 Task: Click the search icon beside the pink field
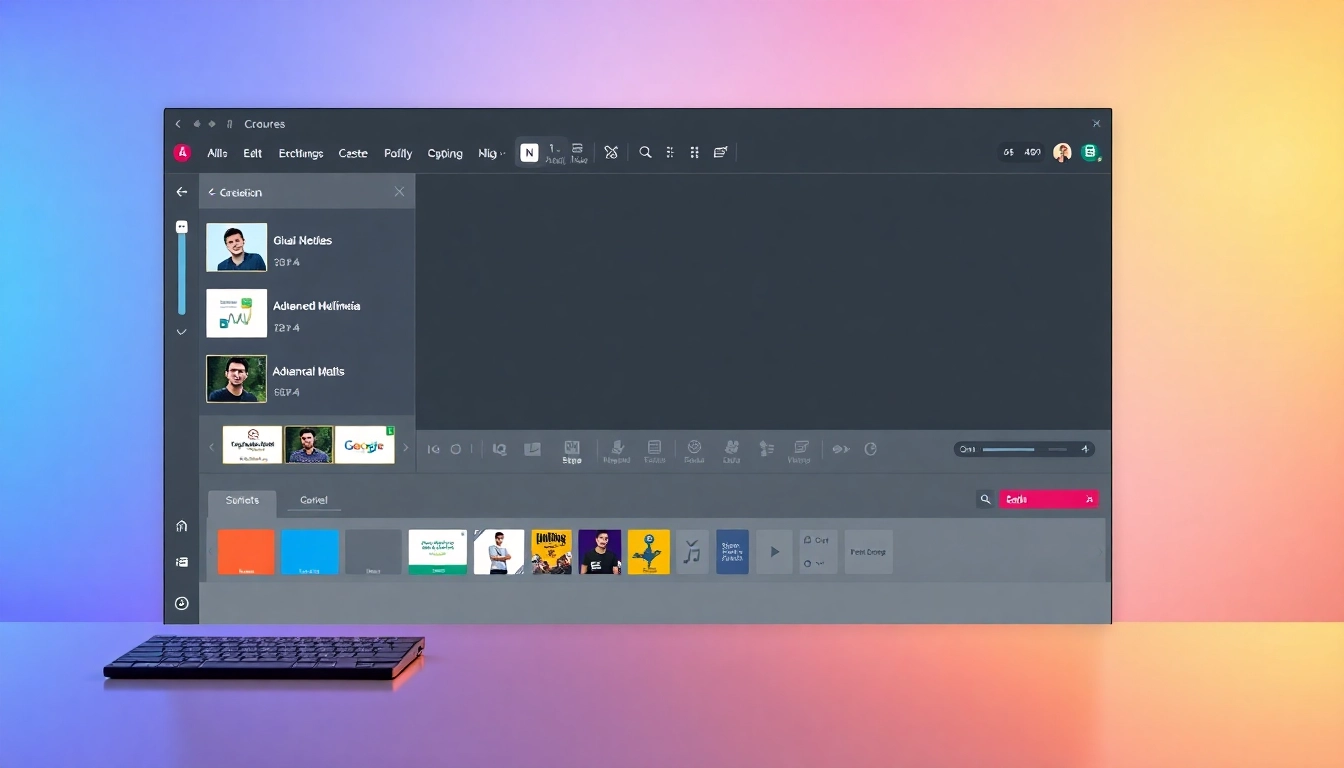point(985,499)
